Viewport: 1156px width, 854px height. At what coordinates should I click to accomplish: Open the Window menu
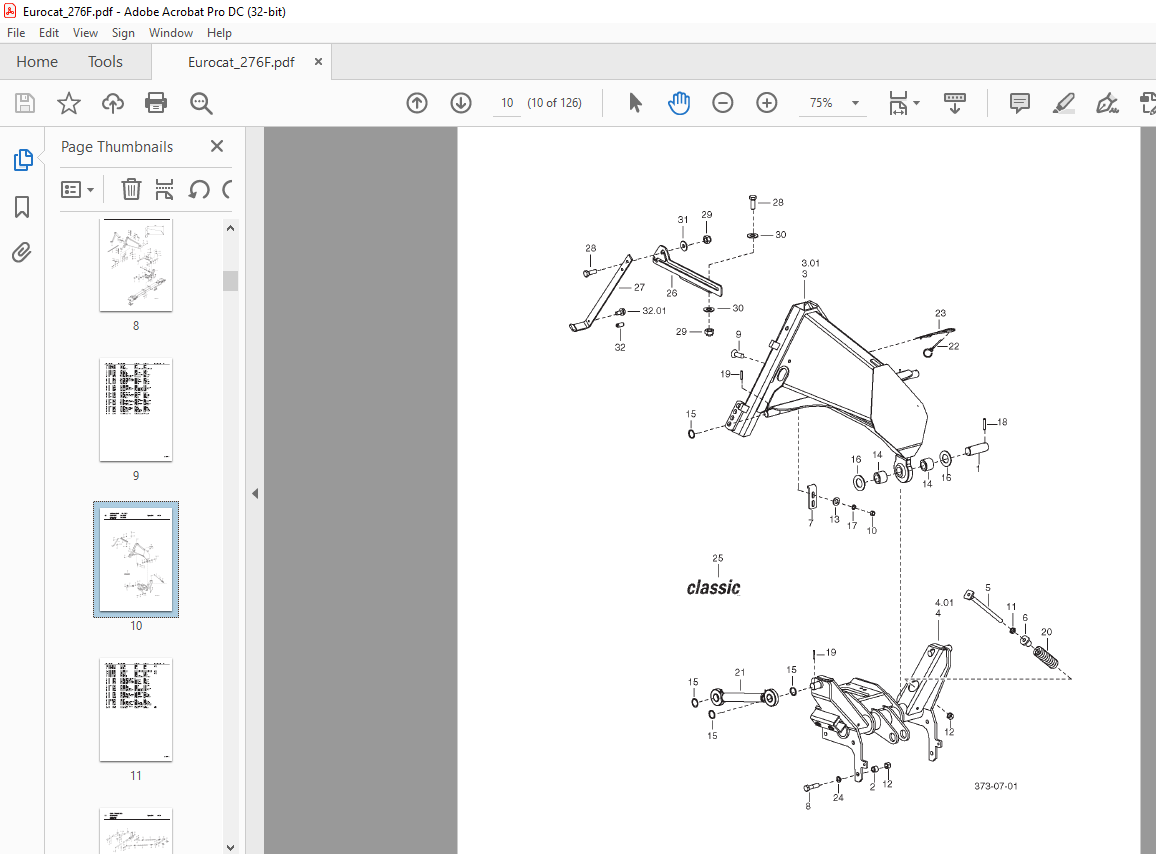[171, 33]
